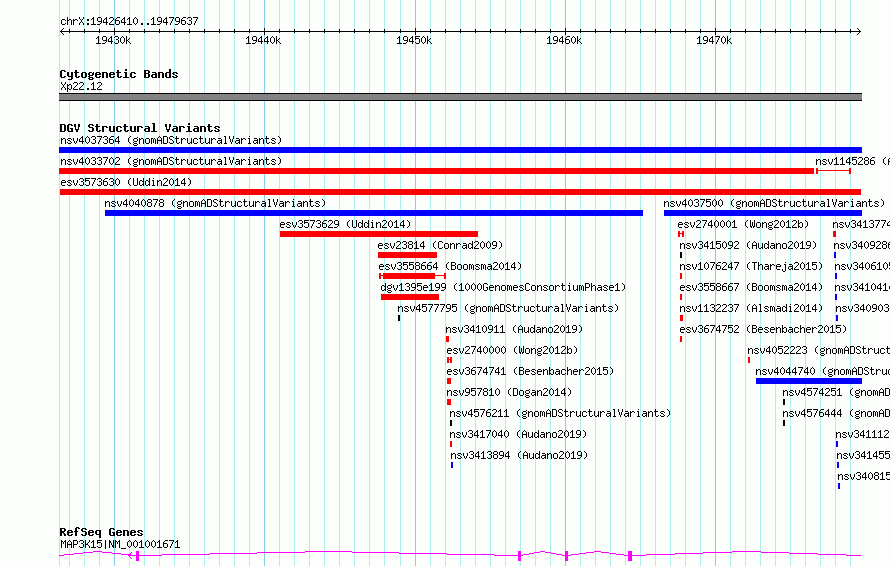Viewport: 890px width, 566px height.
Task: Click the nsv4037364 blue variant bar
Action: click(x=460, y=150)
